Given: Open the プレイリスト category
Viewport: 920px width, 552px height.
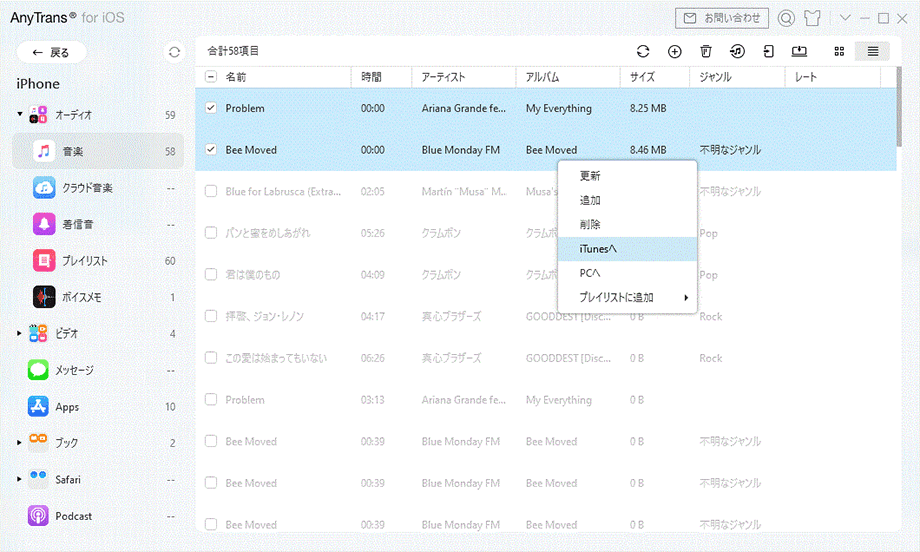Looking at the screenshot, I should [x=98, y=260].
